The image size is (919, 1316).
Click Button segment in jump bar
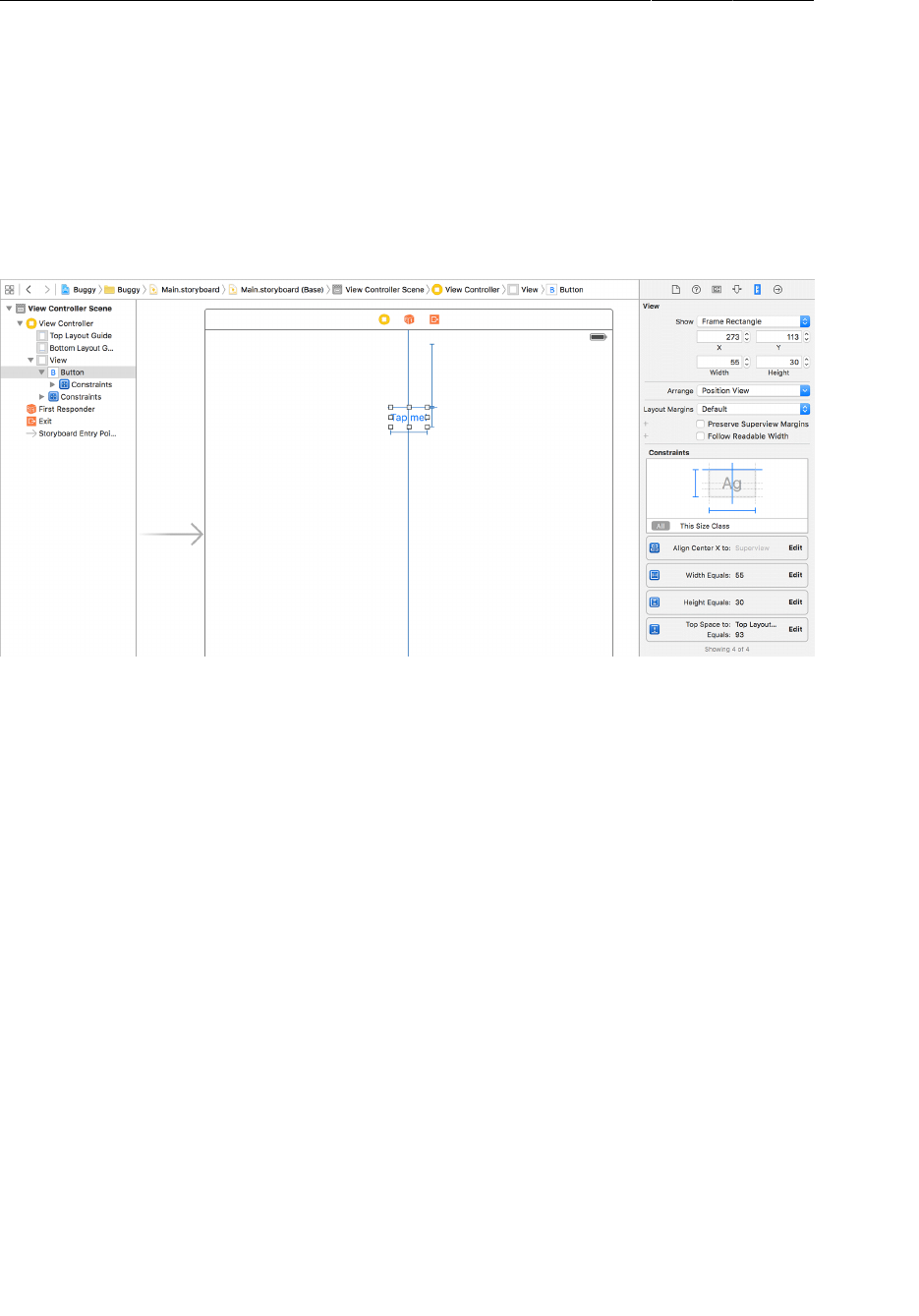click(565, 290)
